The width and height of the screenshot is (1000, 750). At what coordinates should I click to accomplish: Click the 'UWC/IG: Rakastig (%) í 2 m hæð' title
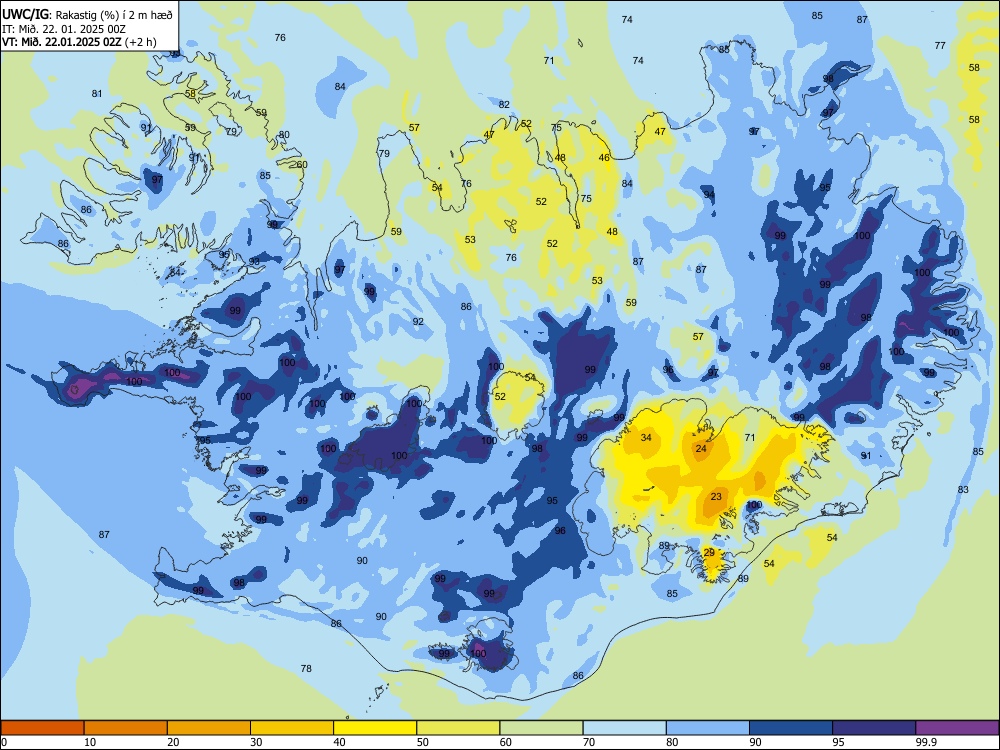87,15
